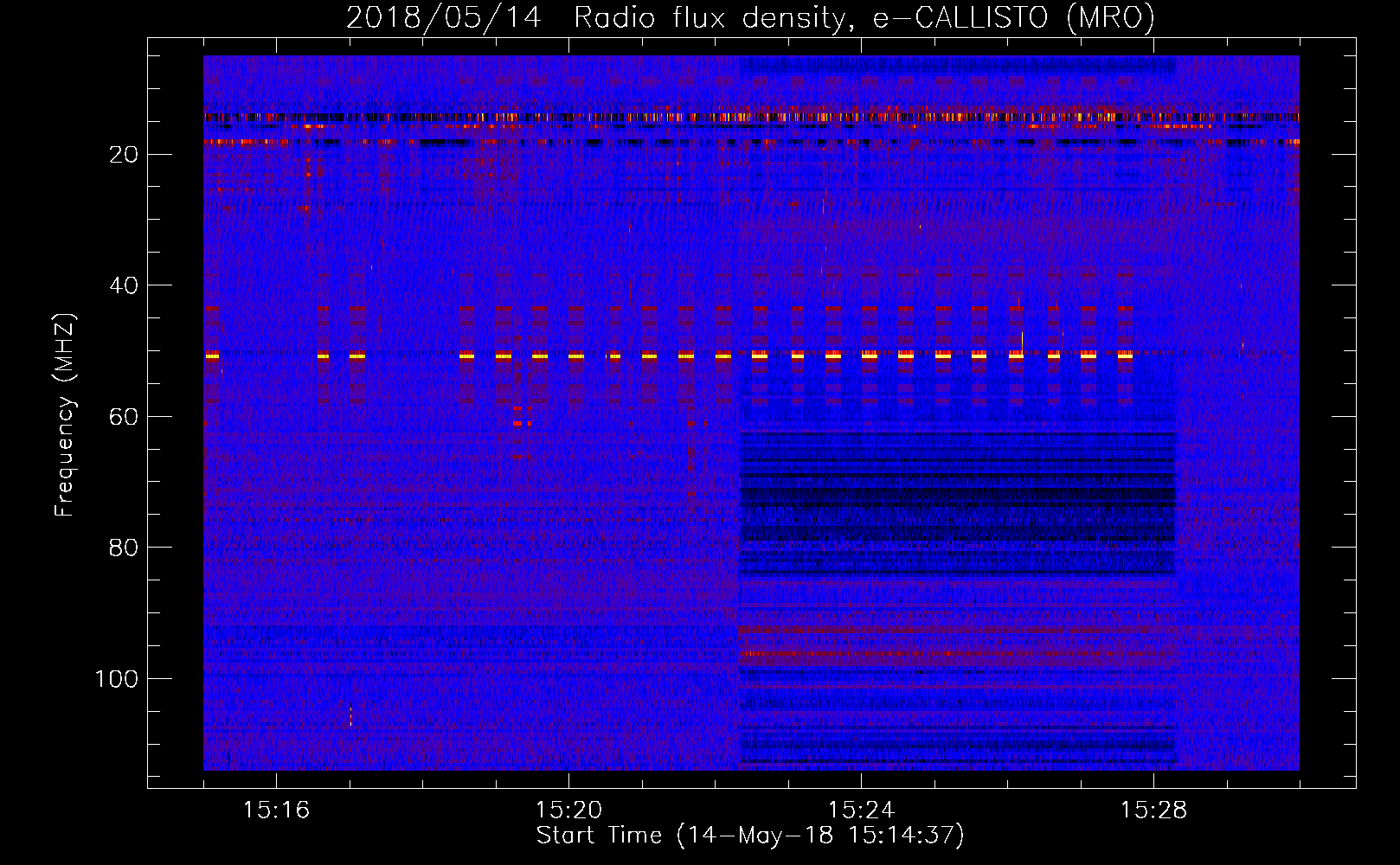Screen dimensions: 1400x865
Task: Click the 15:24 time tick label
Action: coord(861,810)
